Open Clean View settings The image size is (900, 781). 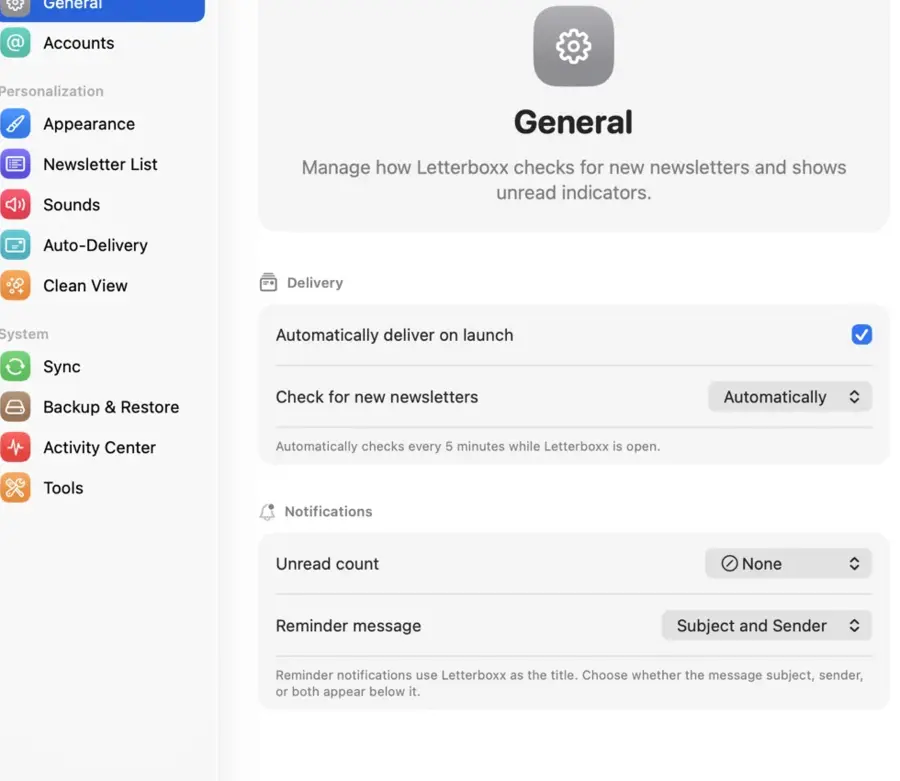102,286
